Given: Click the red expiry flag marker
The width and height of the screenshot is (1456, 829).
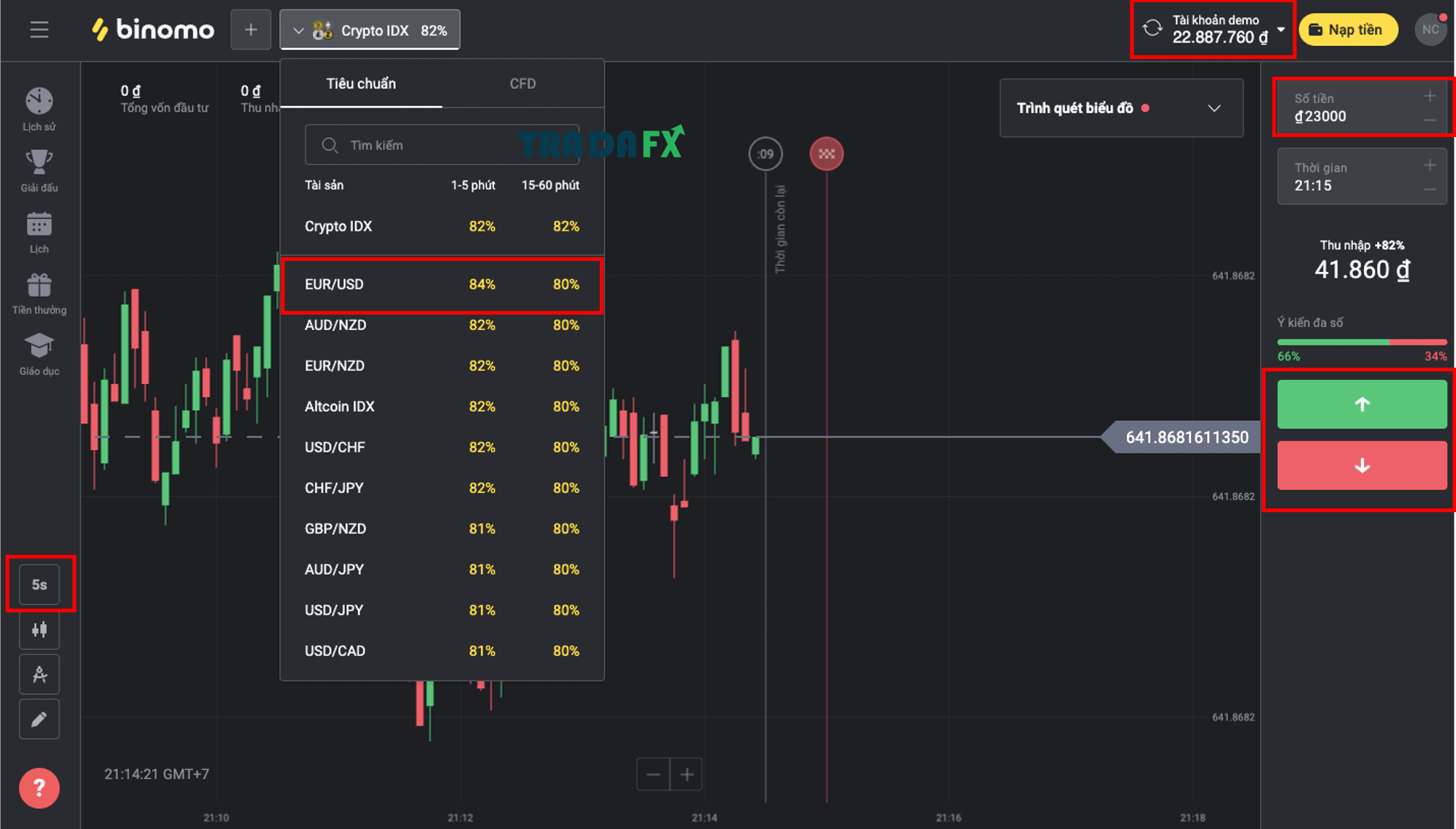Looking at the screenshot, I should [826, 154].
